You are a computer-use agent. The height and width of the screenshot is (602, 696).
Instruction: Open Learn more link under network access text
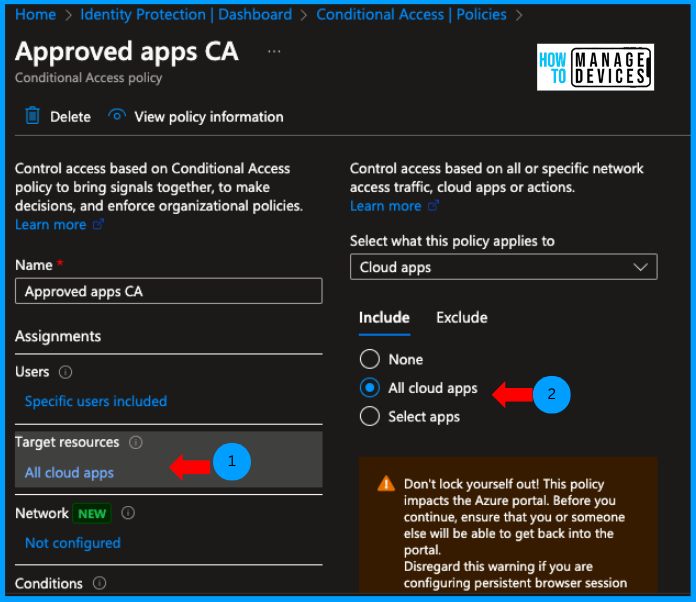(385, 206)
